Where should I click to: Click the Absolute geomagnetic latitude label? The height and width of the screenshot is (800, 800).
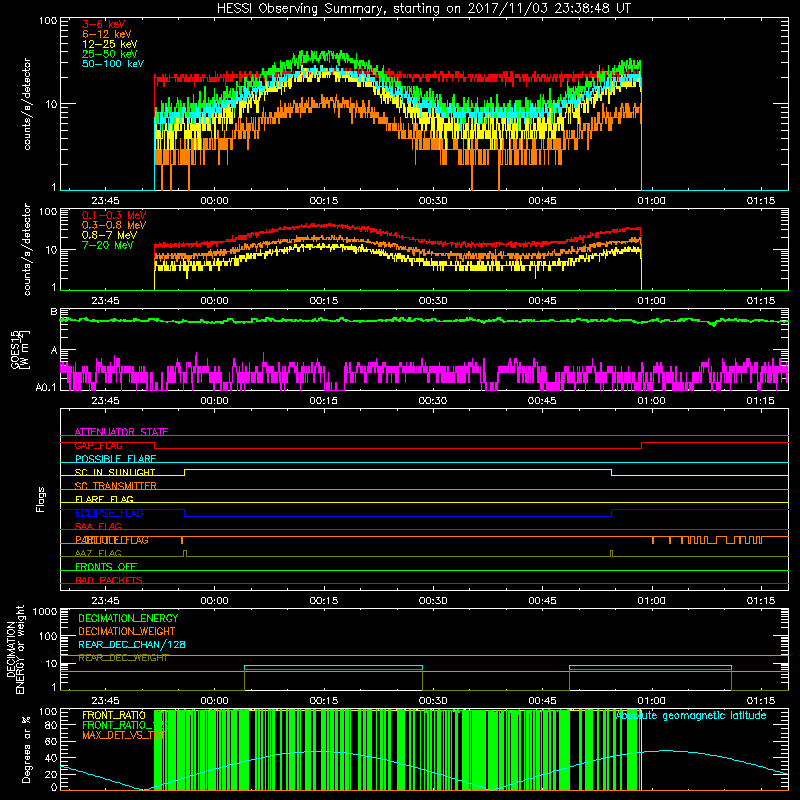point(691,715)
